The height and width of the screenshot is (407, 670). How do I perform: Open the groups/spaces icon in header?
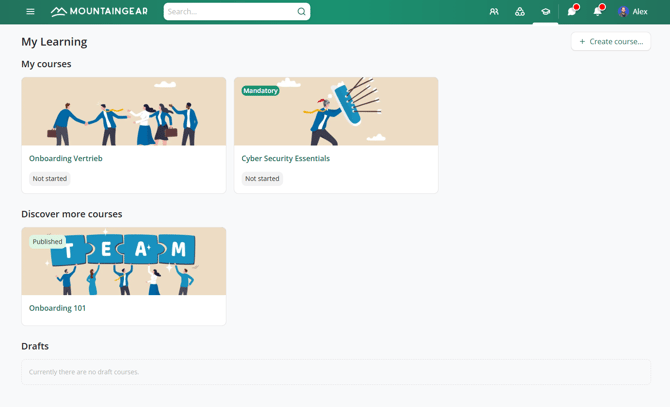click(x=520, y=12)
